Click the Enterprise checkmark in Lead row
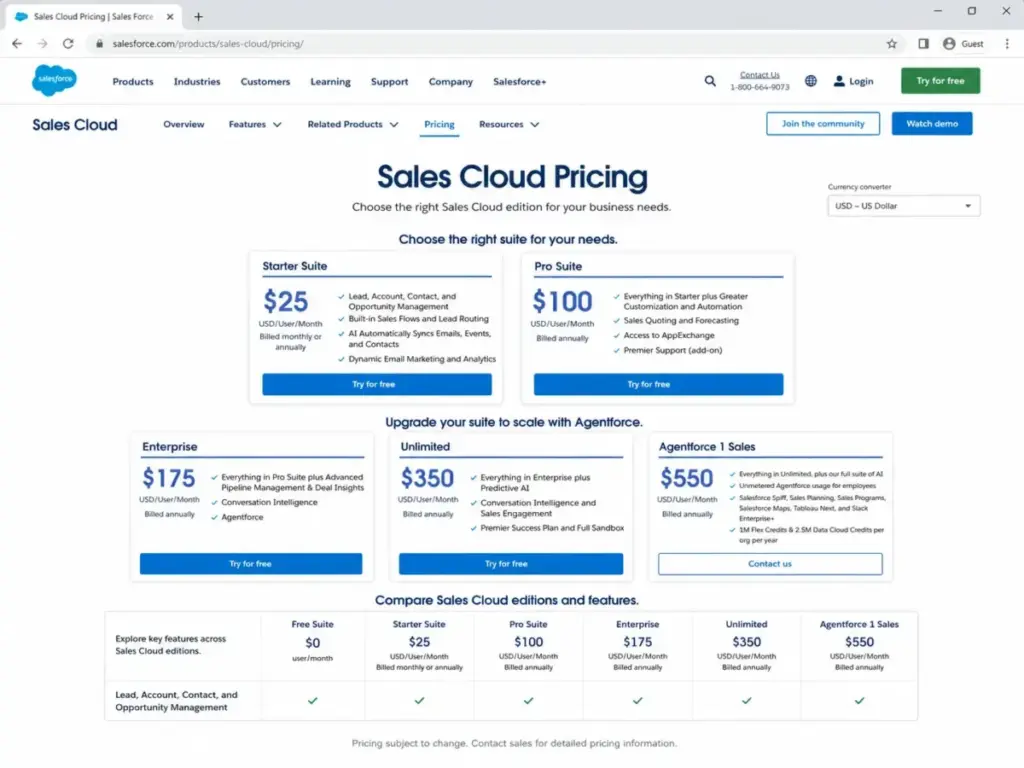The width and height of the screenshot is (1024, 768). coord(637,701)
